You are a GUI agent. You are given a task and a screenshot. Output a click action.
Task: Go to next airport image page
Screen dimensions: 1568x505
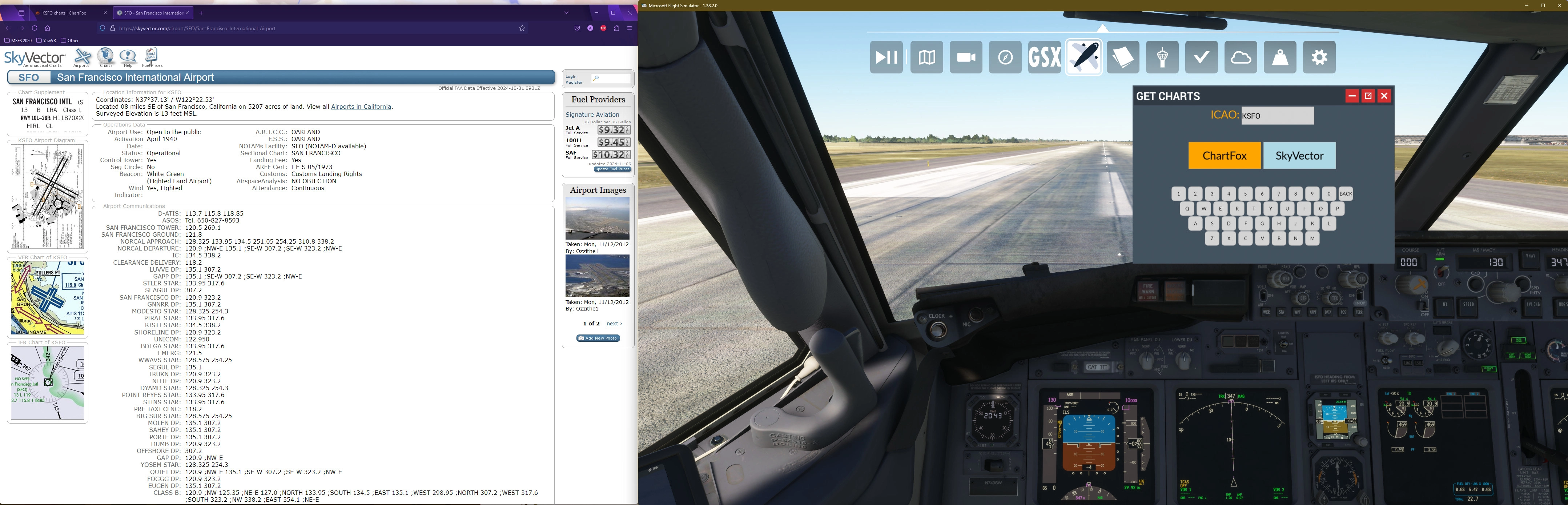pyautogui.click(x=614, y=324)
